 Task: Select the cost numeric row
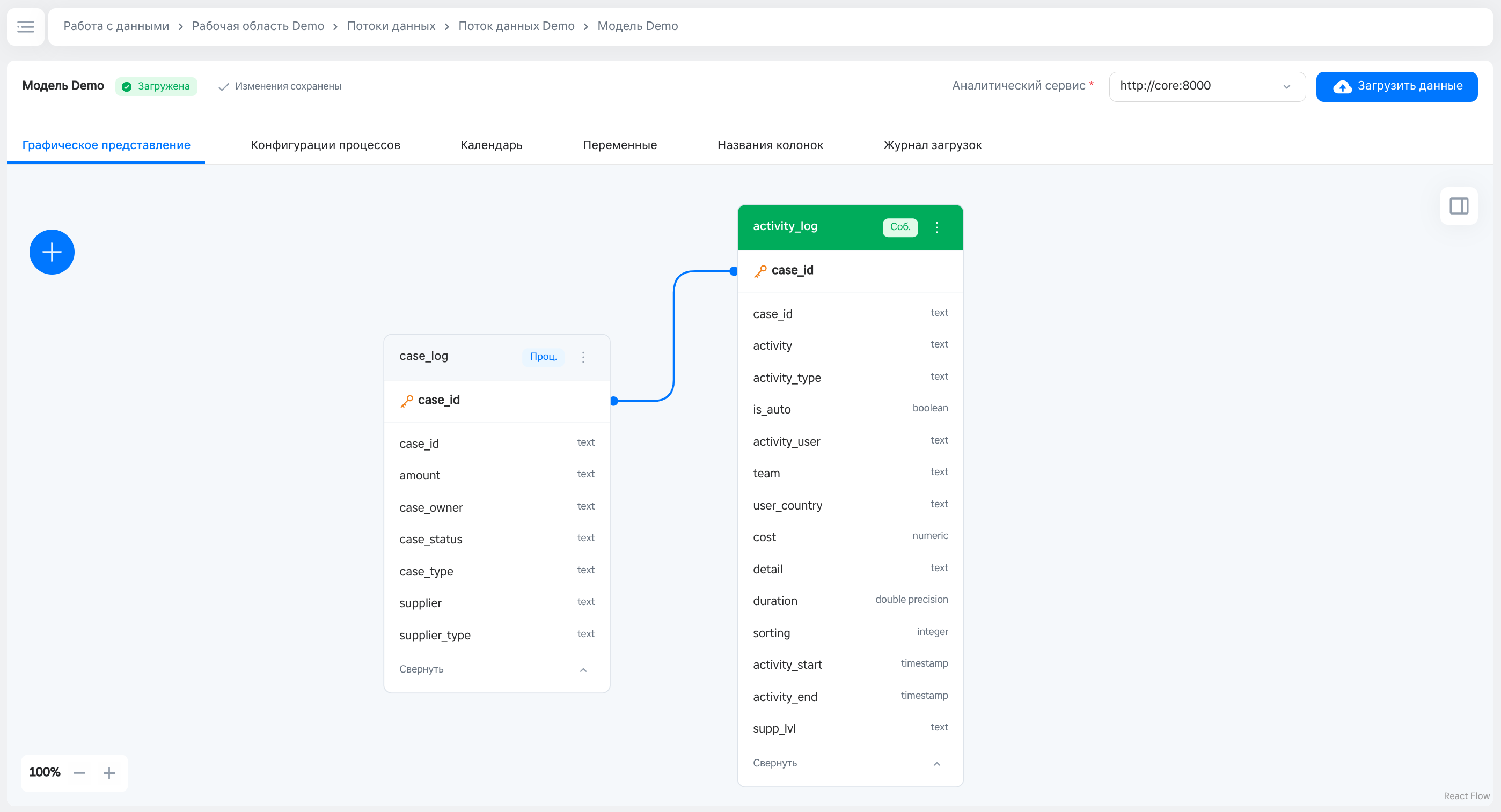tap(850, 536)
